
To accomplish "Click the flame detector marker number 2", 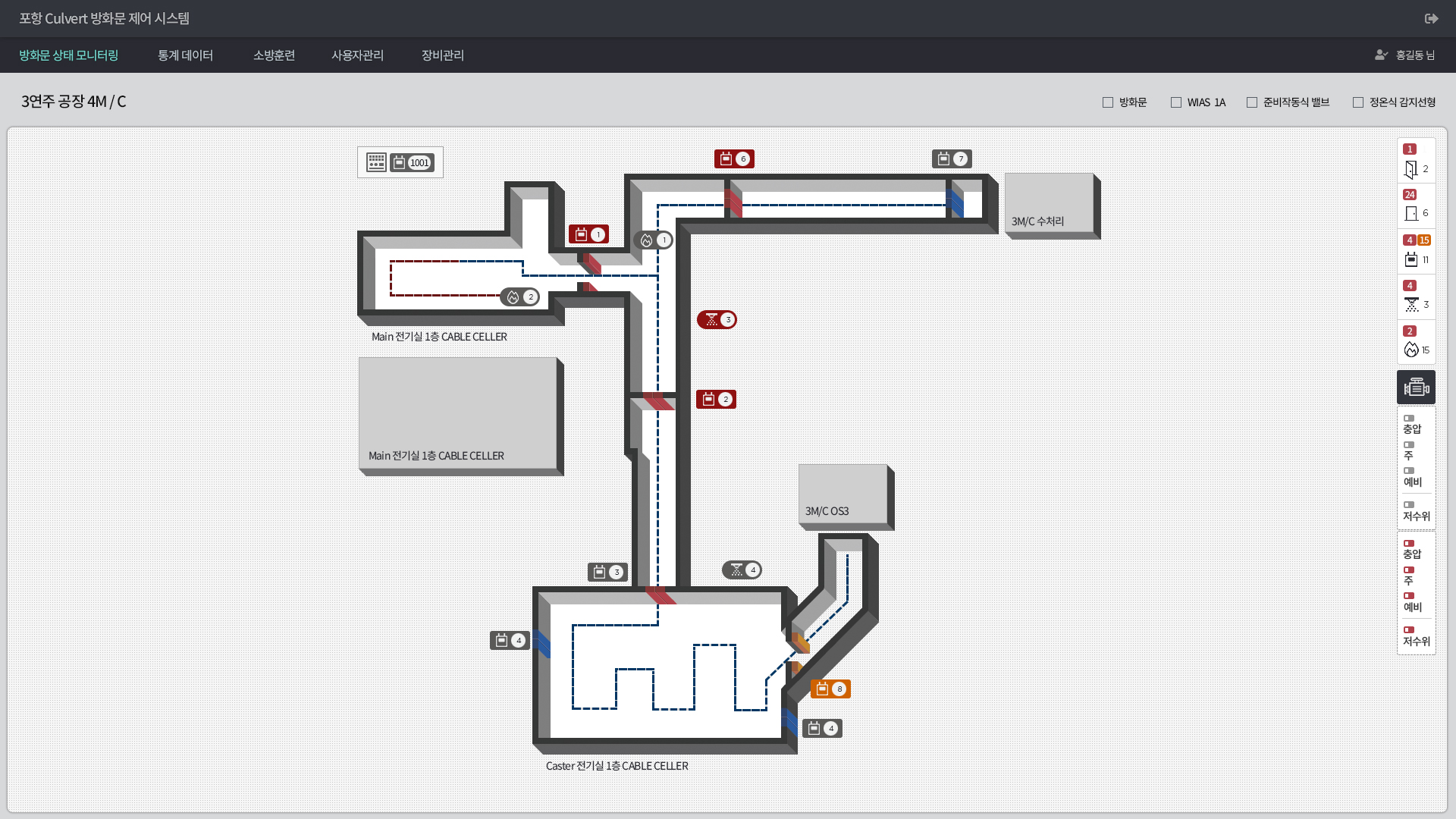I will pos(520,297).
